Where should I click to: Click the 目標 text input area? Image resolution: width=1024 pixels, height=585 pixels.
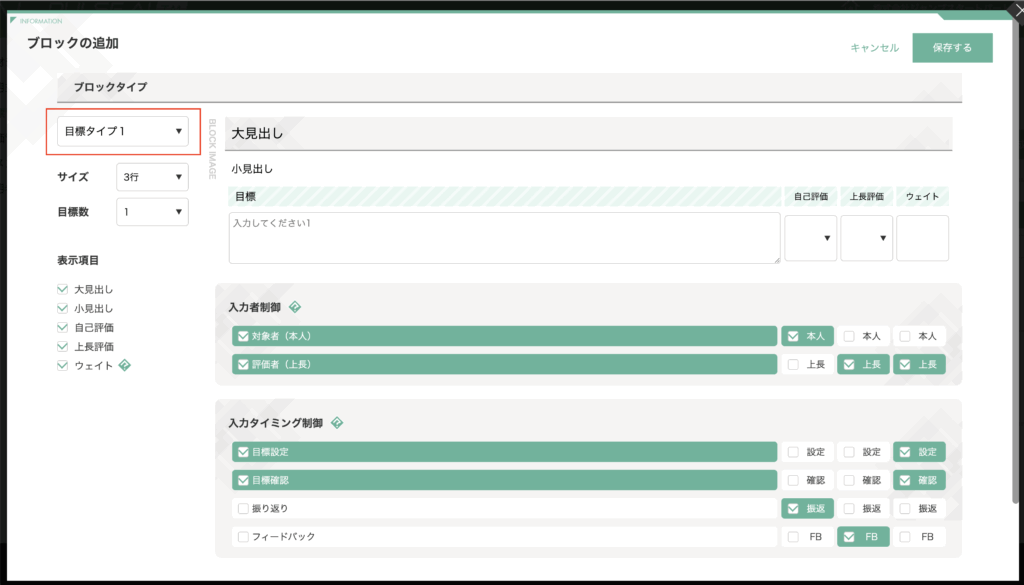coord(504,238)
